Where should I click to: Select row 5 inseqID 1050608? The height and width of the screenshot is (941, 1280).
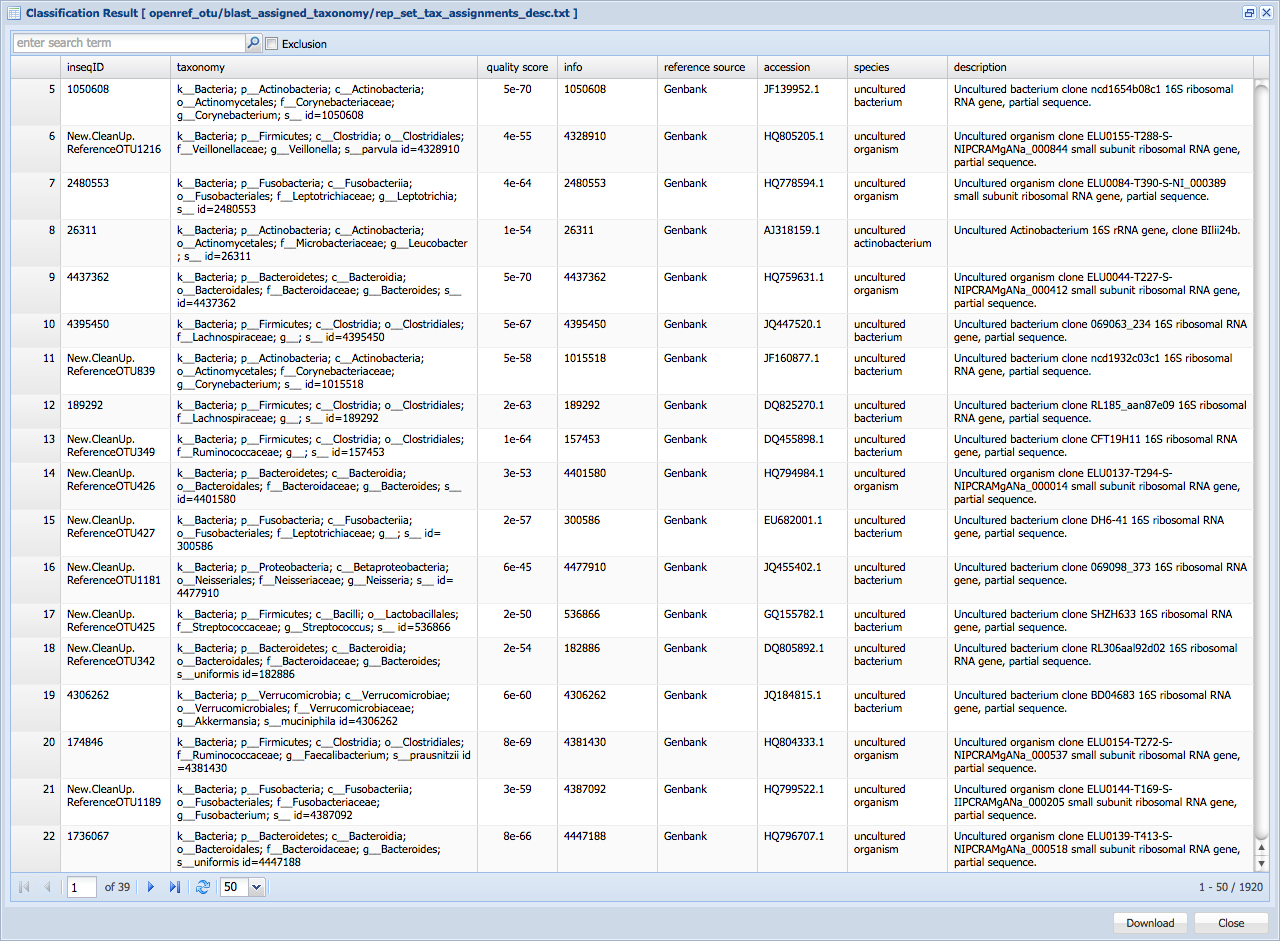pos(88,89)
